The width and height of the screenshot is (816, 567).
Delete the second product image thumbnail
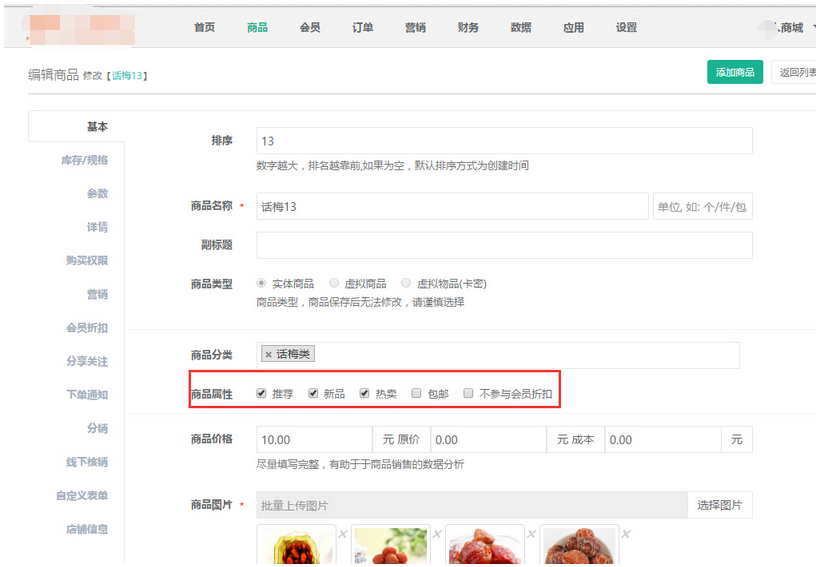436,534
